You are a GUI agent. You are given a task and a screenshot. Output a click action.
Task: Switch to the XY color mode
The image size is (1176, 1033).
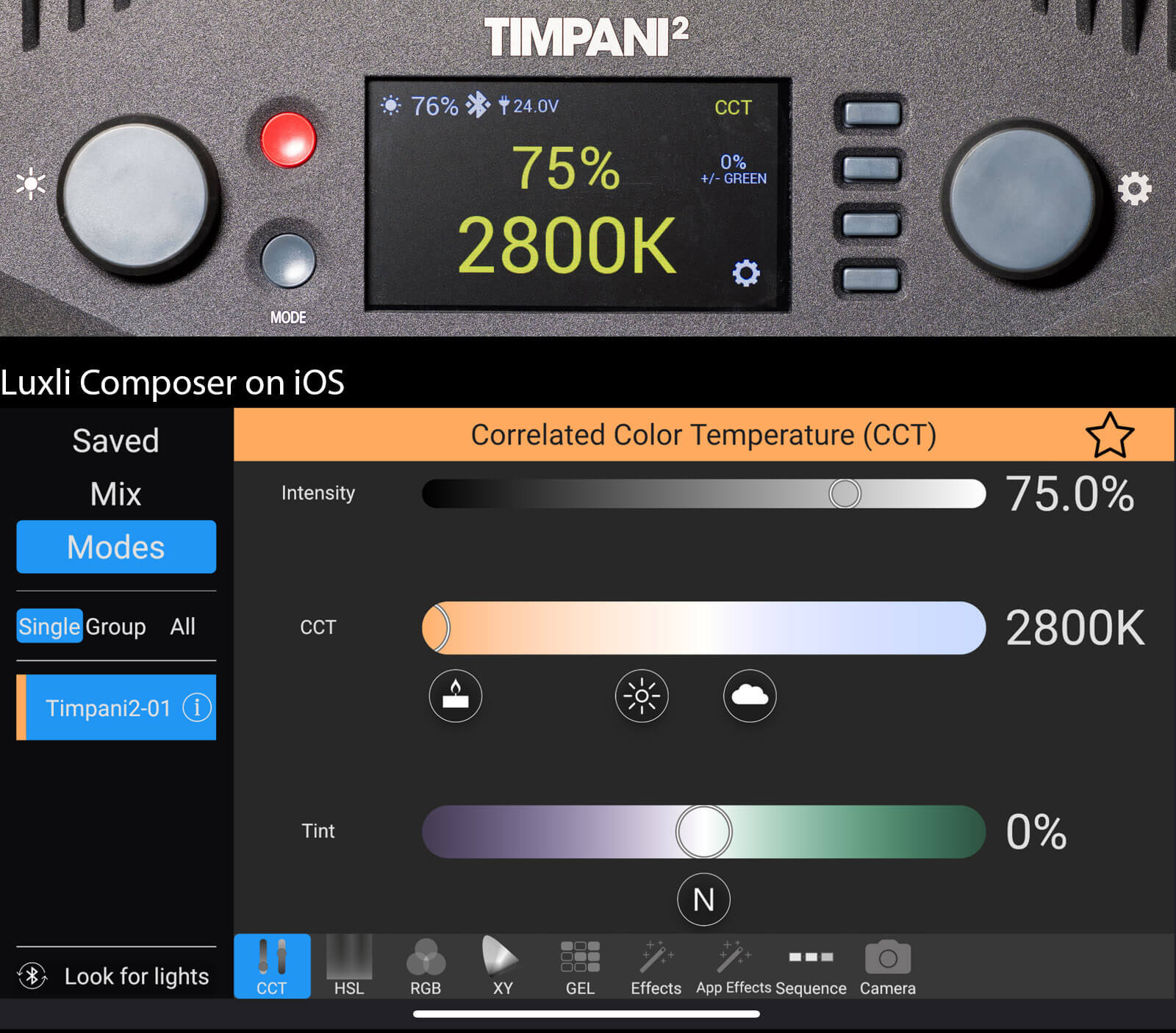(x=502, y=967)
